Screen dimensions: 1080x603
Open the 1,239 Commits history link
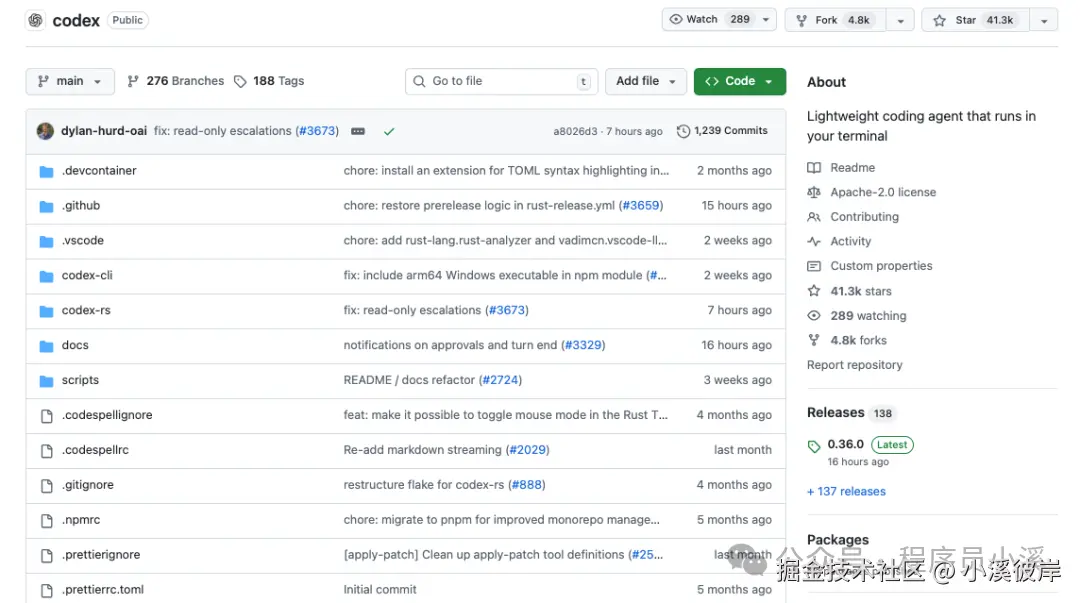[x=723, y=130]
